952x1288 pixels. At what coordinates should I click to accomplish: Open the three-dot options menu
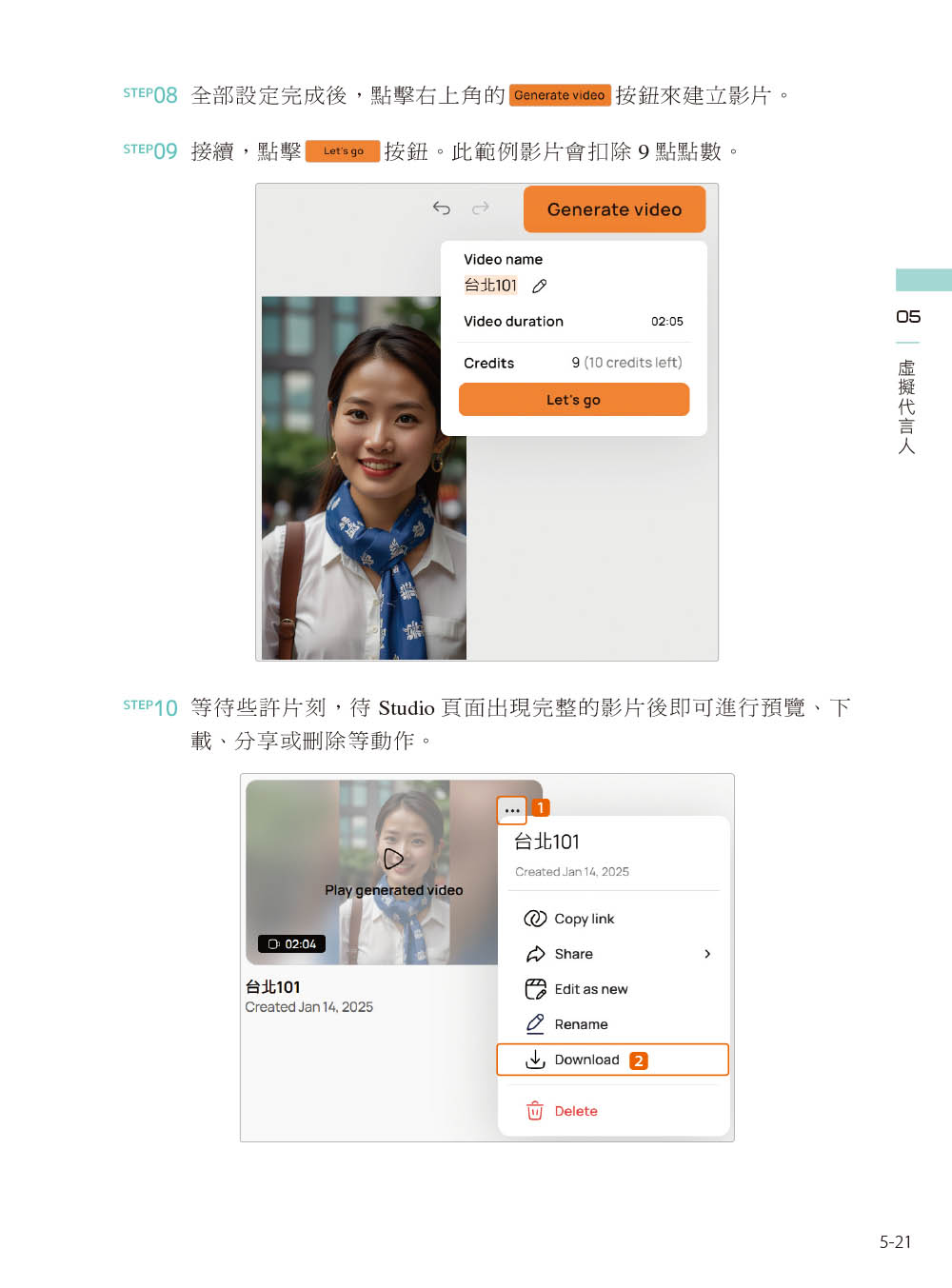click(512, 810)
